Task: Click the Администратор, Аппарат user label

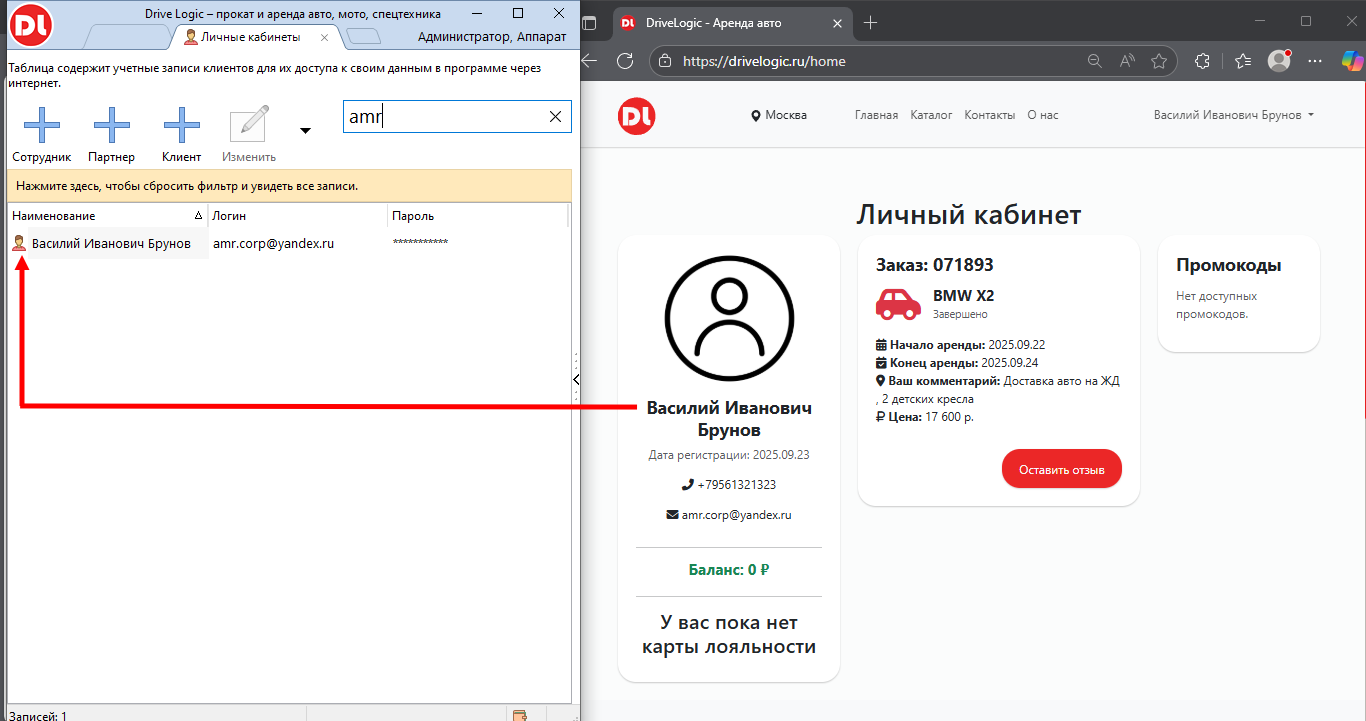Action: click(x=492, y=37)
